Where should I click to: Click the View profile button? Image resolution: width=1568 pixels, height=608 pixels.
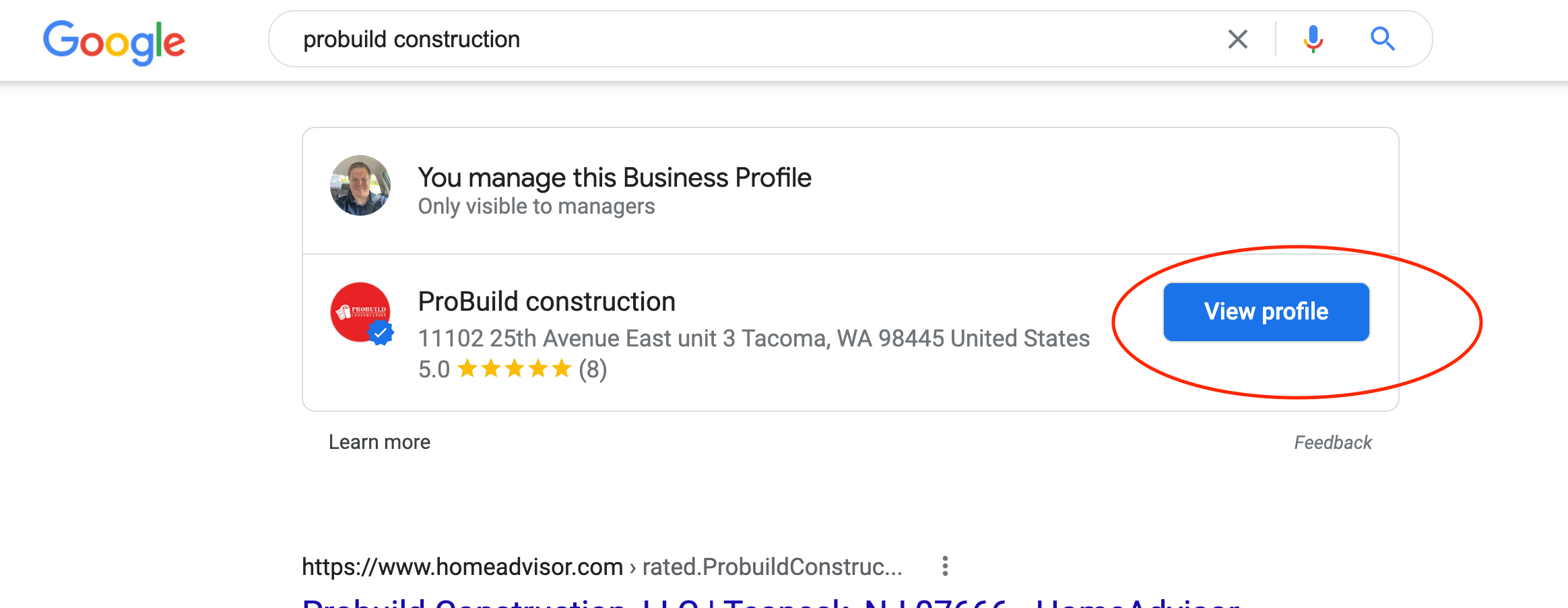(1265, 311)
